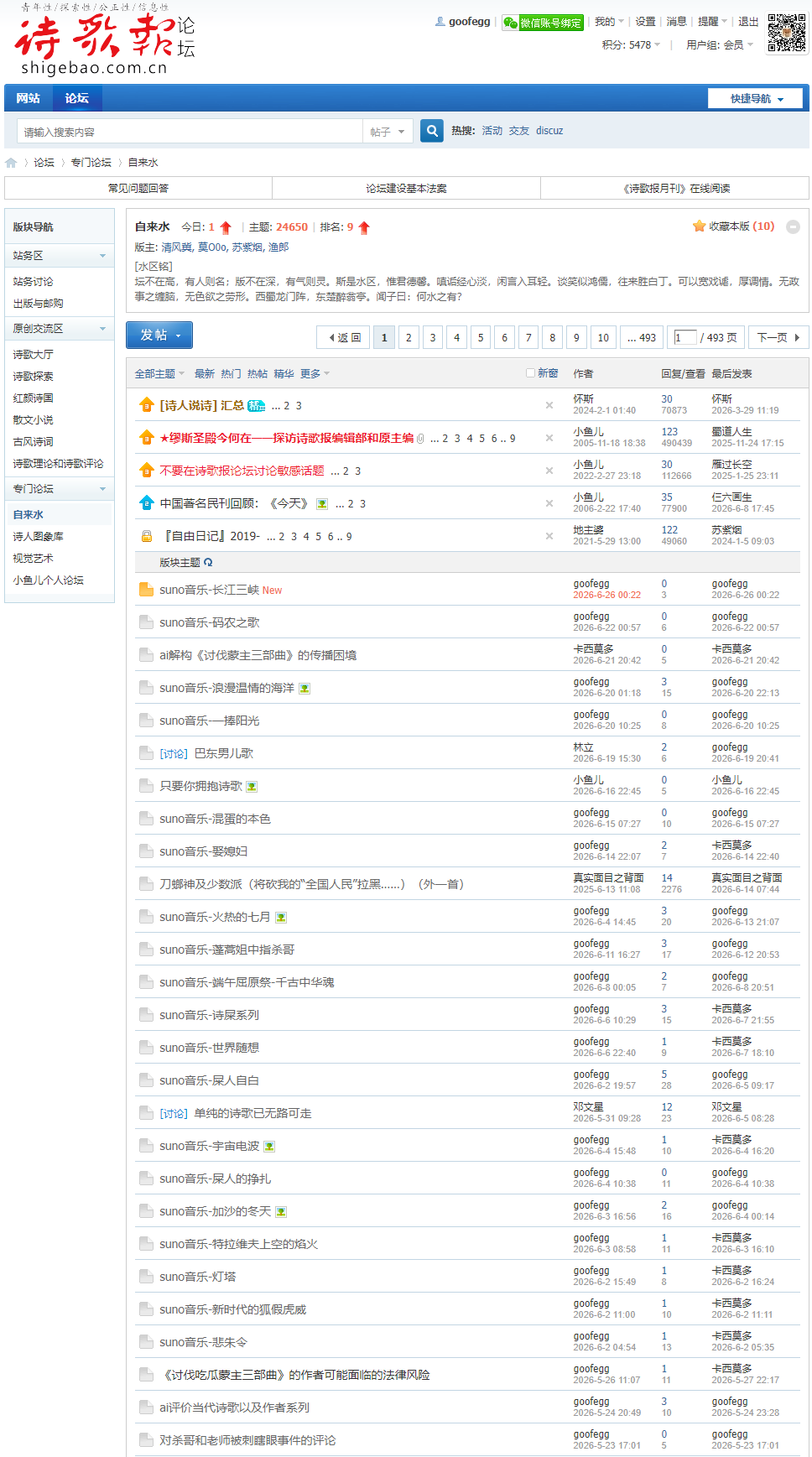
Task: Collapse the 原创交流区 sidebar section
Action: [103, 329]
